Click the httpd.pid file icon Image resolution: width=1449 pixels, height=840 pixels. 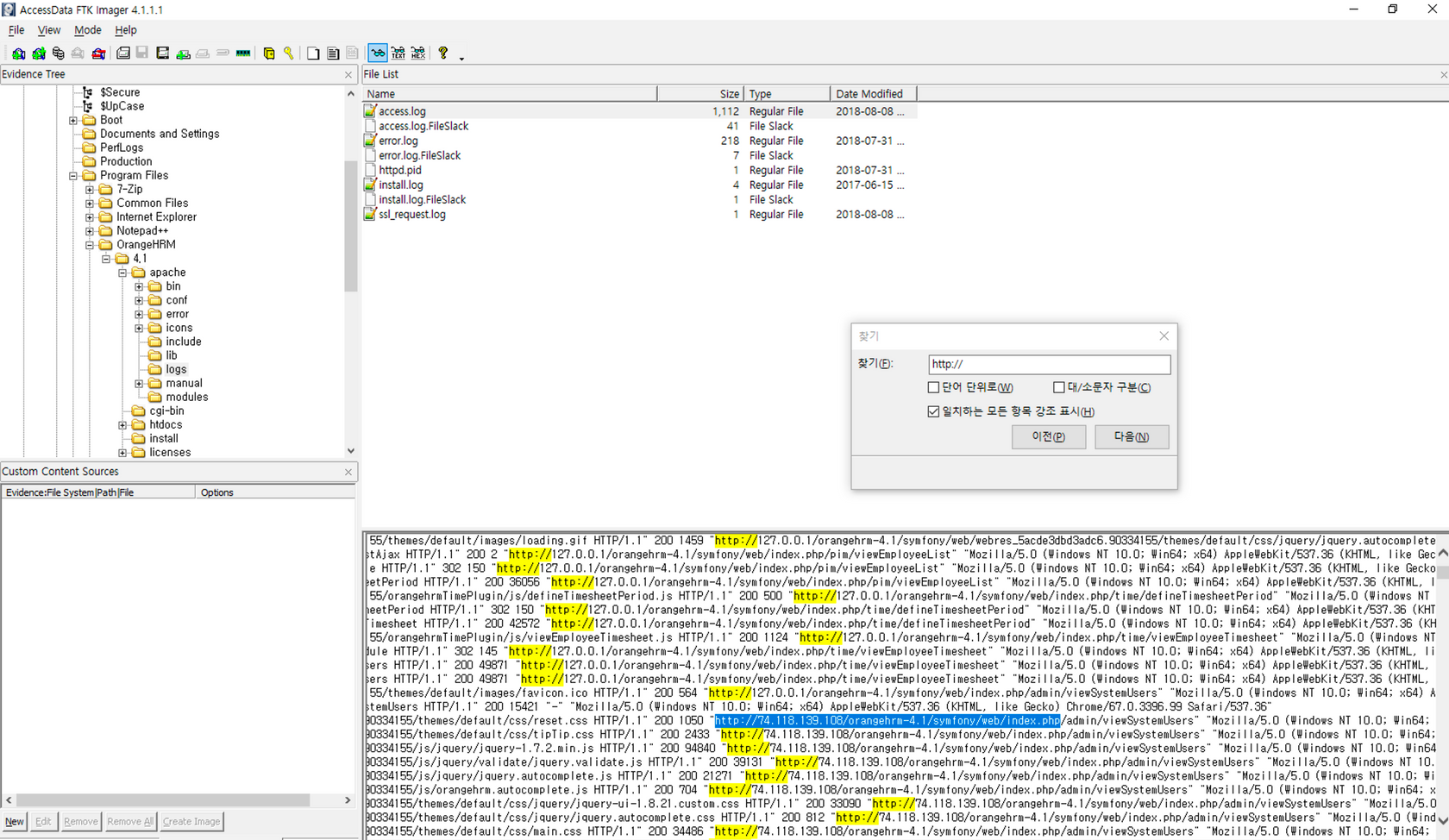370,170
